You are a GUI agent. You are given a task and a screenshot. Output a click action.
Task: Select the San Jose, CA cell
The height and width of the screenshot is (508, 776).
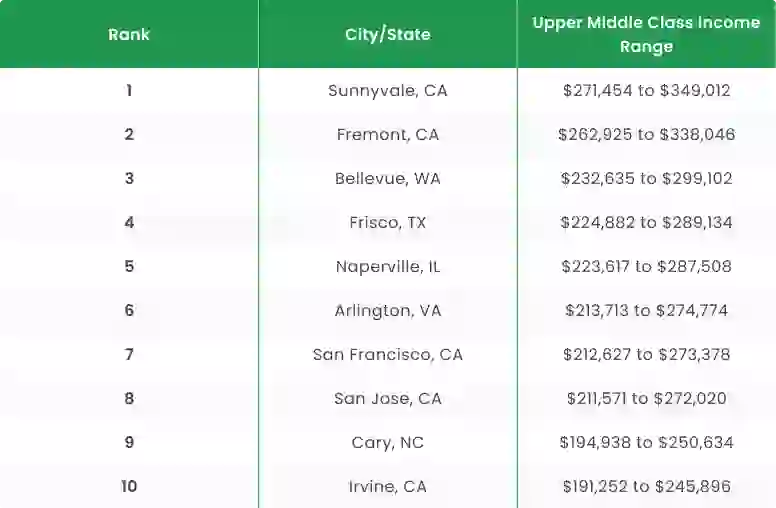388,399
